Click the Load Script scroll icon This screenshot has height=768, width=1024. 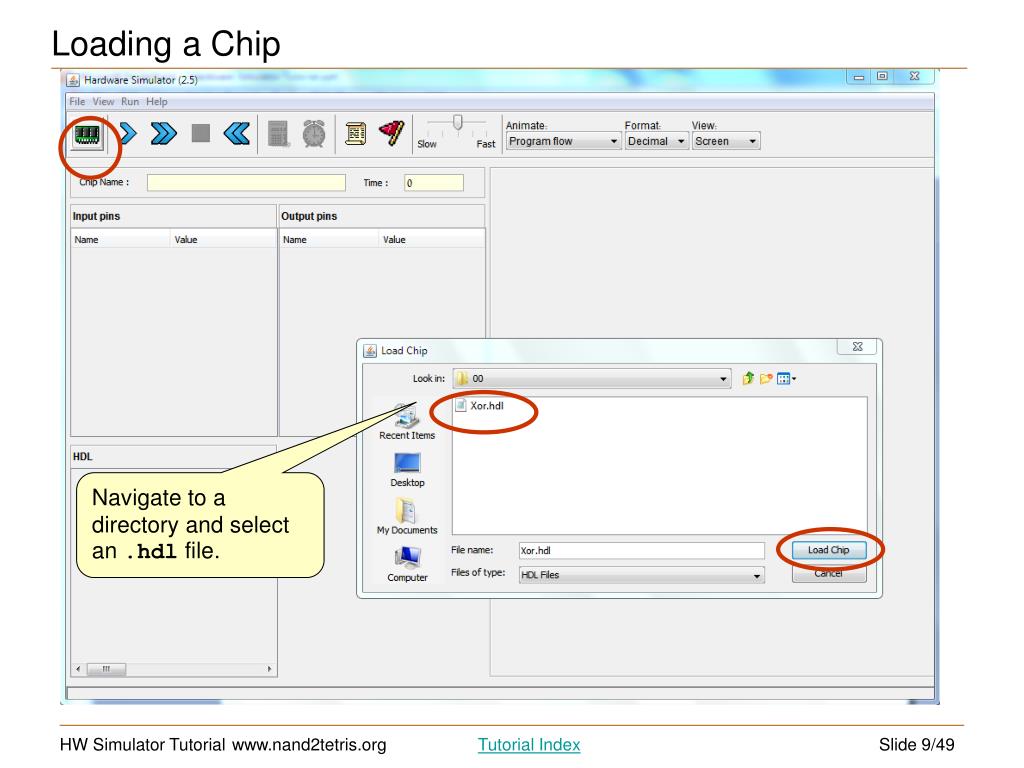355,134
